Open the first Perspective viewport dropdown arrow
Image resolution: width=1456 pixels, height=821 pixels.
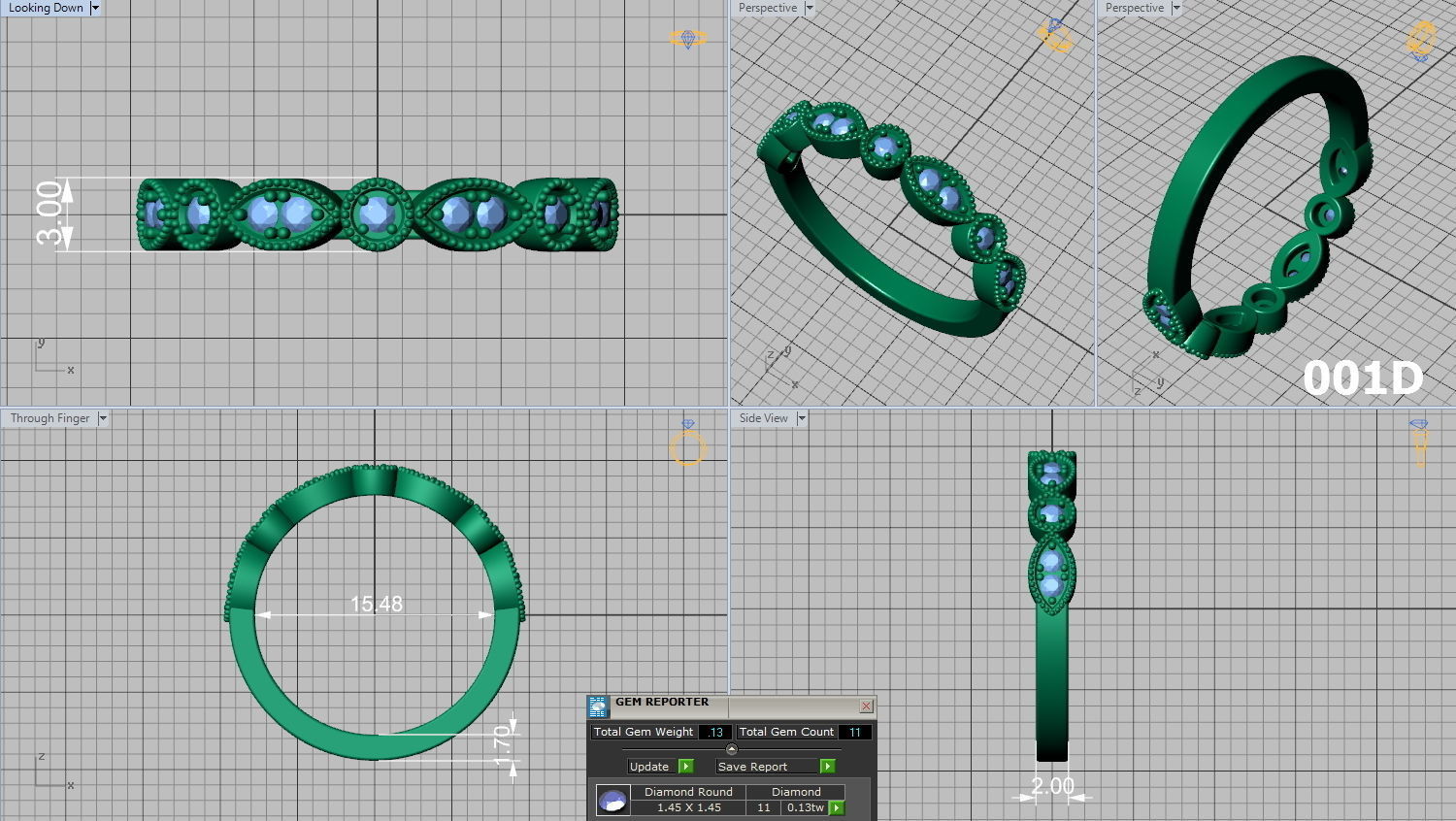tap(810, 8)
